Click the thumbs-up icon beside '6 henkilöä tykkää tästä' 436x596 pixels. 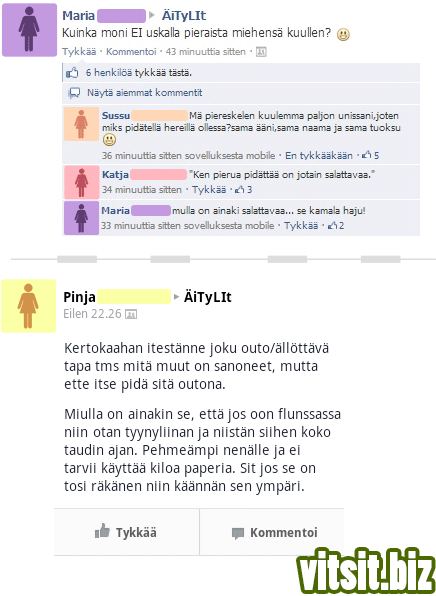72,72
